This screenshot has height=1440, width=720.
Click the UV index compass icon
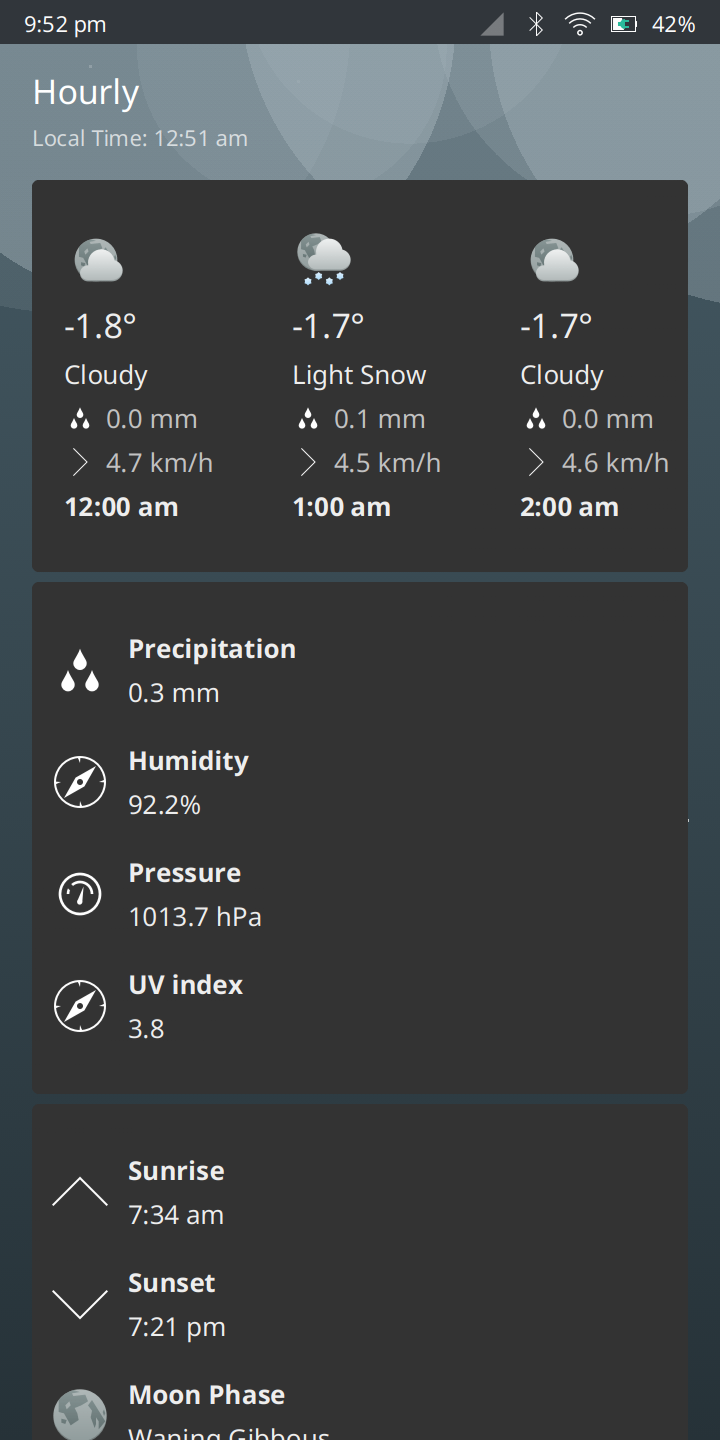tap(80, 1006)
